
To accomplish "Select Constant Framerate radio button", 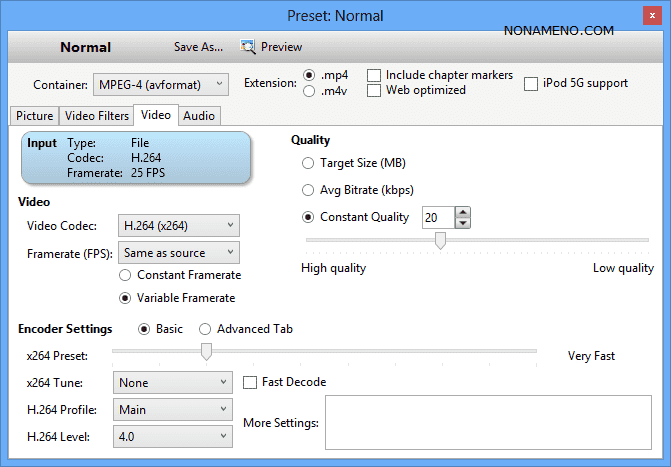I will [x=126, y=275].
